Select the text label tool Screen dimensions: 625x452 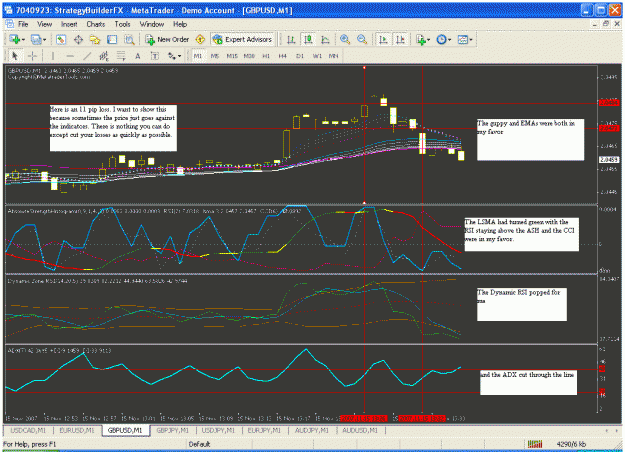pos(155,56)
